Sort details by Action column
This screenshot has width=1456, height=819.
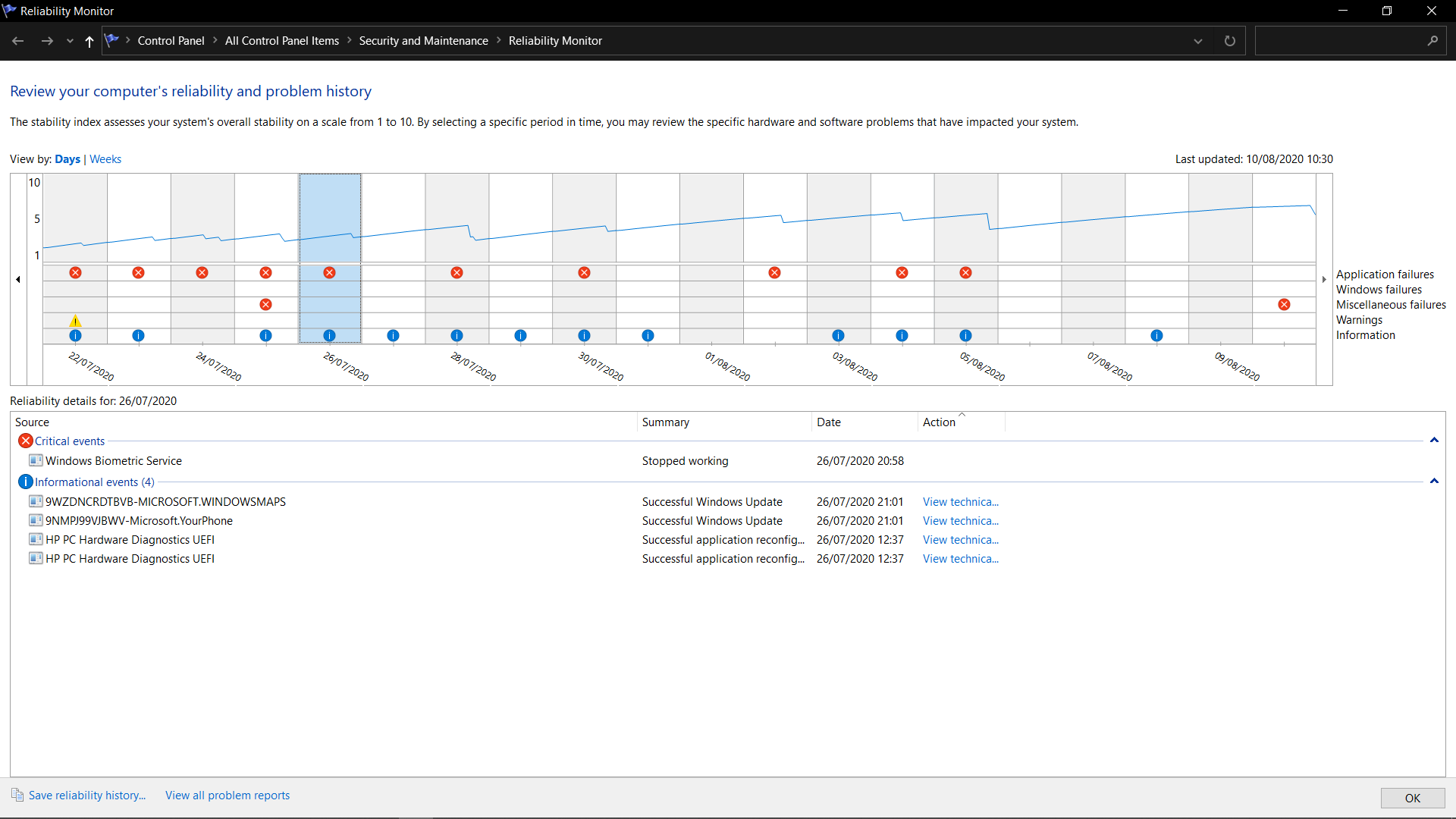pos(962,422)
